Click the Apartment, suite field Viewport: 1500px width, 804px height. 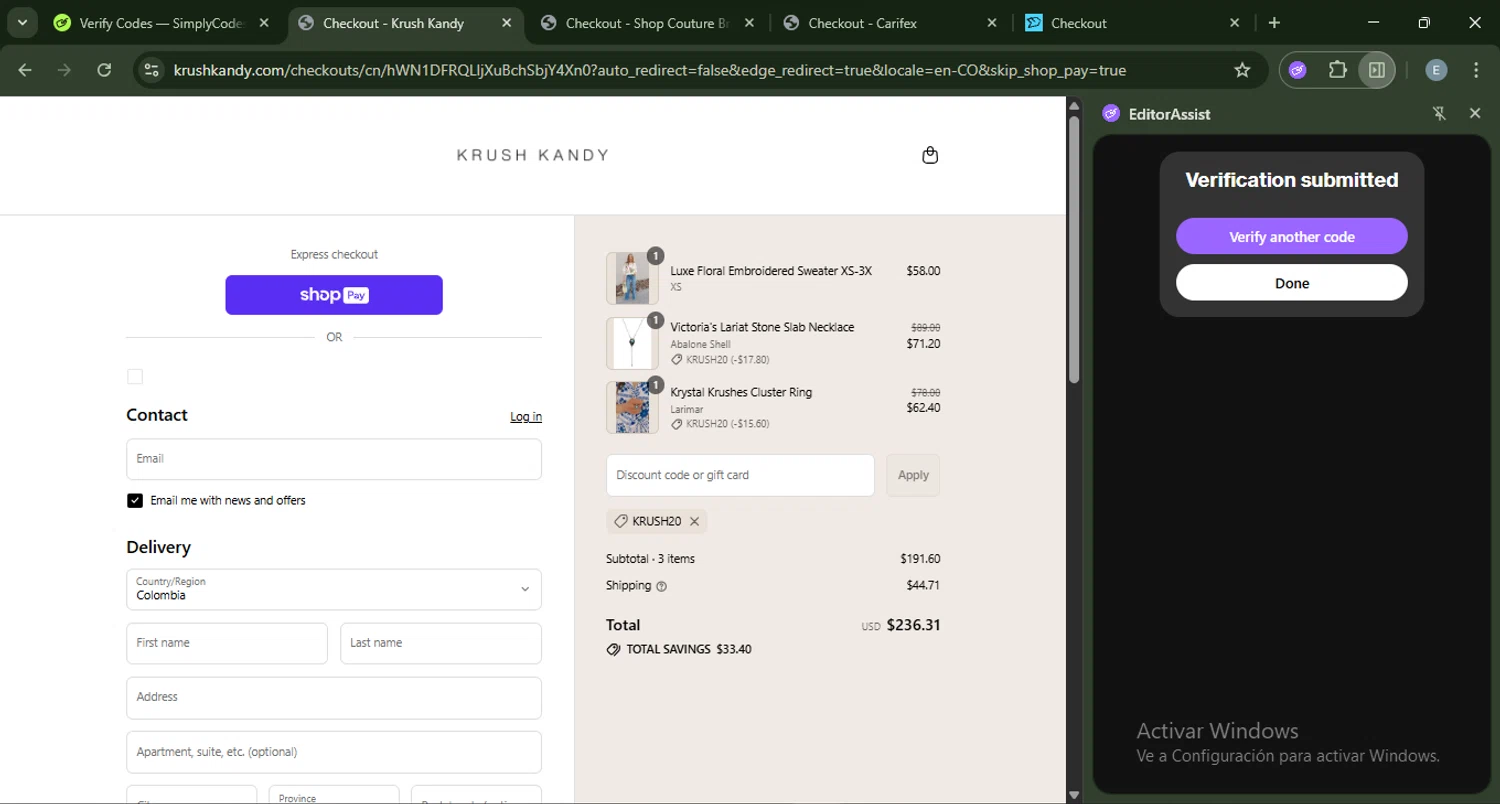click(334, 752)
